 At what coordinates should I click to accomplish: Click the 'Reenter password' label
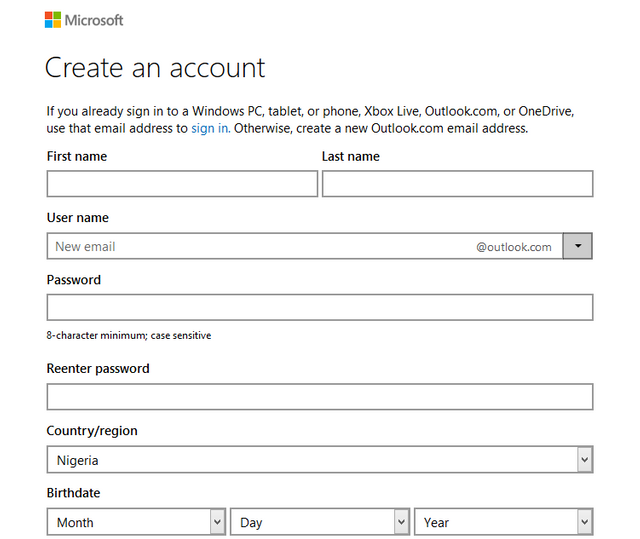(98, 369)
